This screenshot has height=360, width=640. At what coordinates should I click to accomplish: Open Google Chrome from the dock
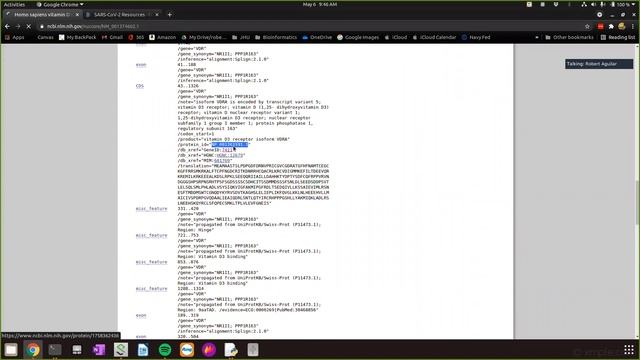click(33, 350)
